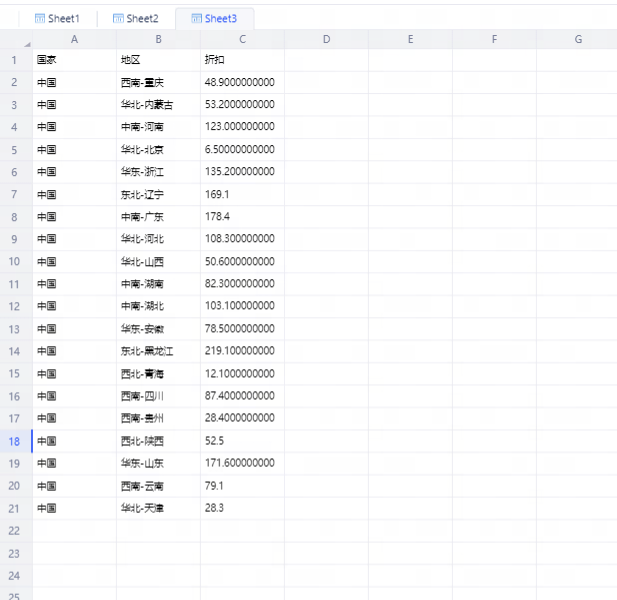The height and width of the screenshot is (600, 617).
Task: Select column C header
Action: click(242, 39)
